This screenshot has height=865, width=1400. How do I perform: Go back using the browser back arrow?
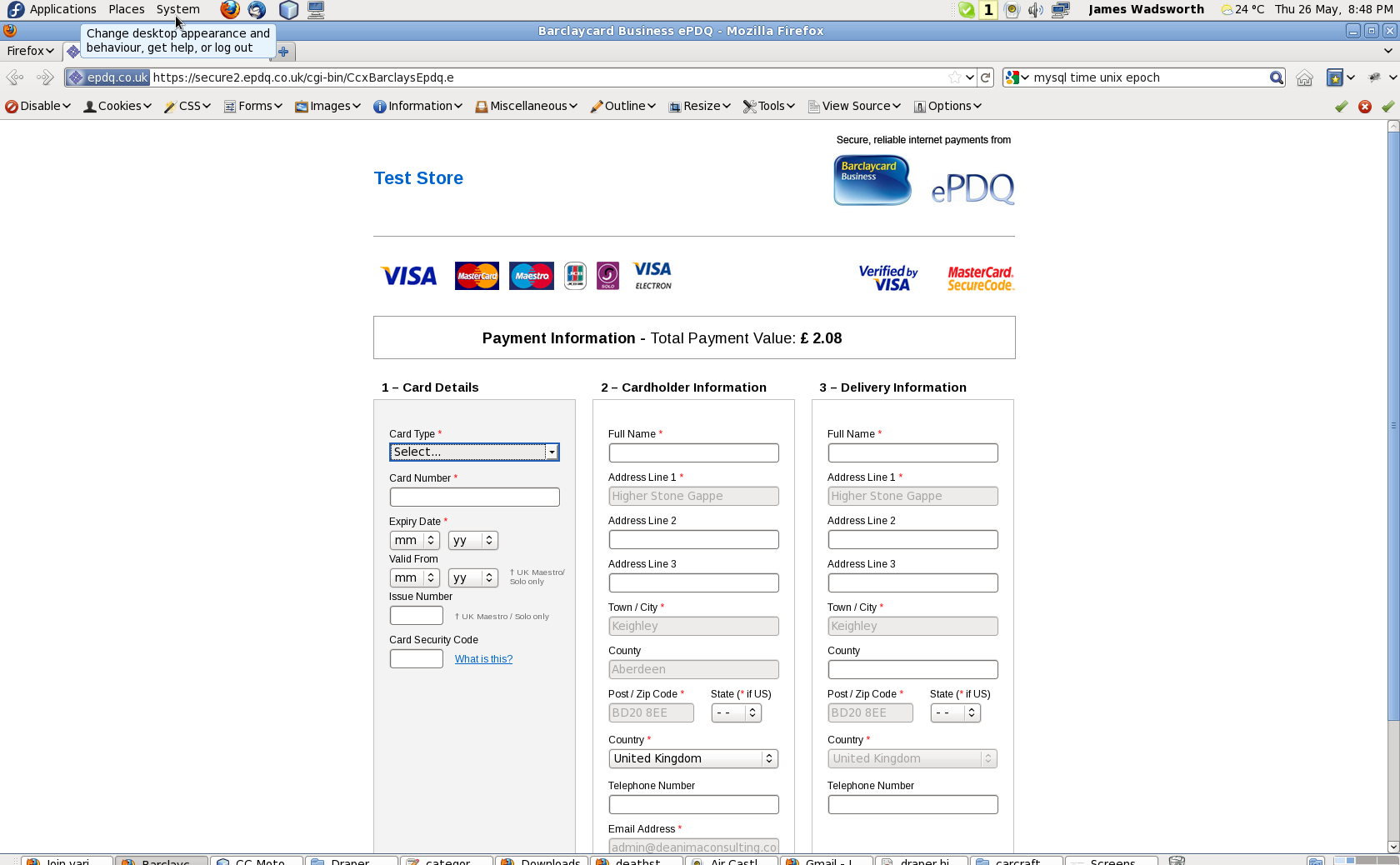click(x=15, y=77)
